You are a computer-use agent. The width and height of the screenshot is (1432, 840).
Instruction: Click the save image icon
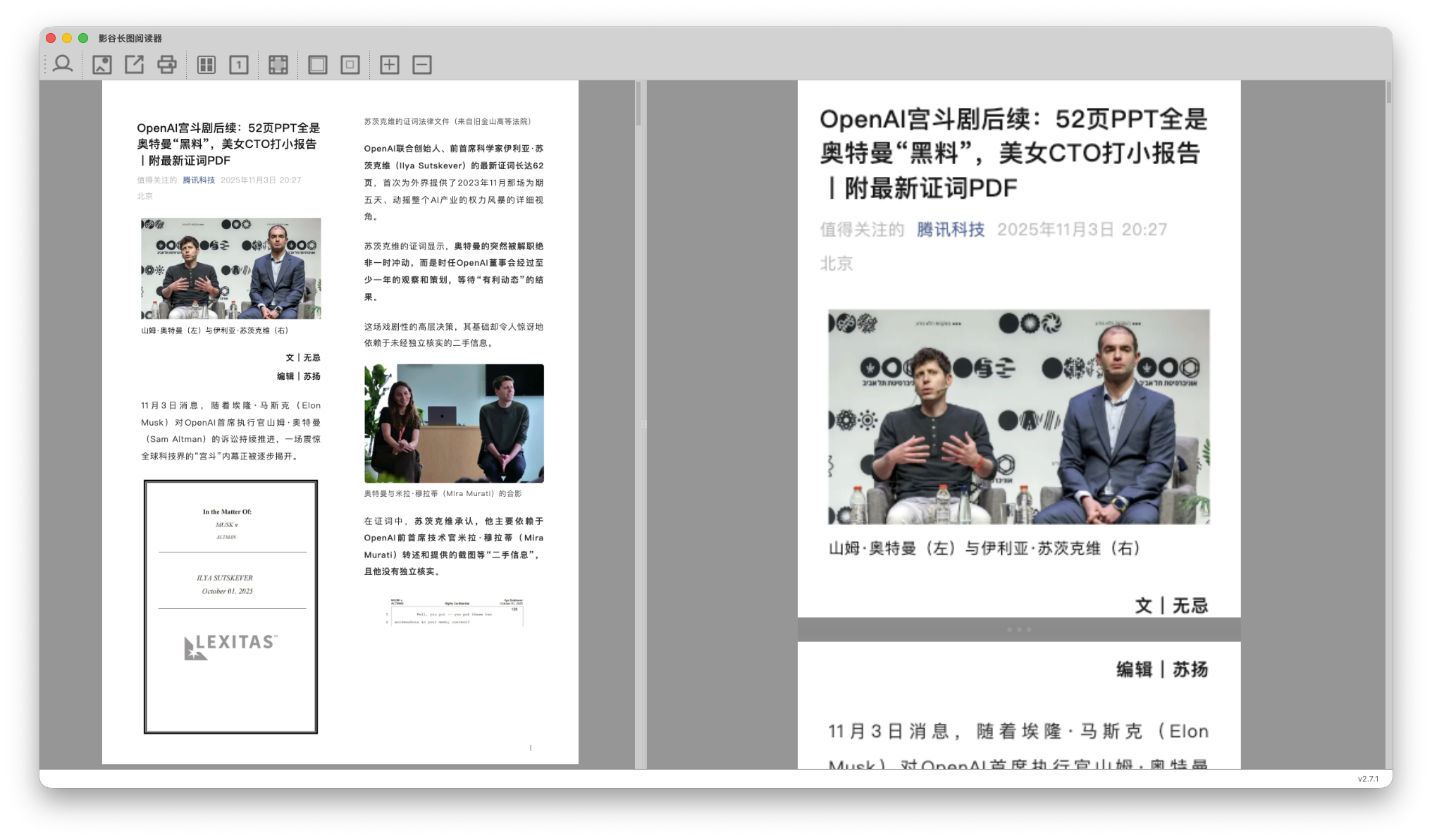click(102, 64)
